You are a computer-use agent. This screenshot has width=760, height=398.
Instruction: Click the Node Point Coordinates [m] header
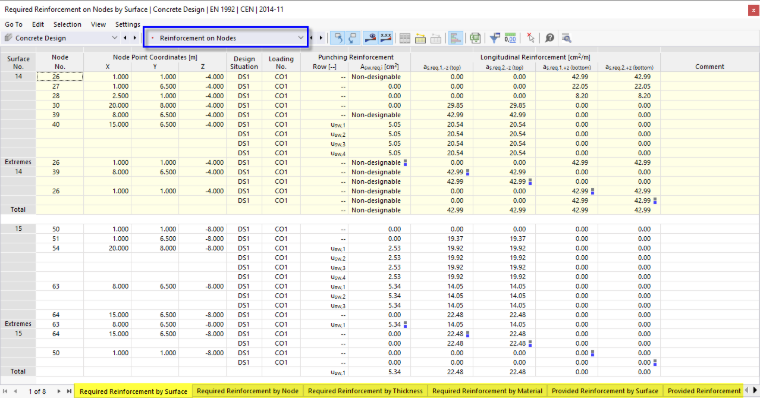(x=155, y=57)
